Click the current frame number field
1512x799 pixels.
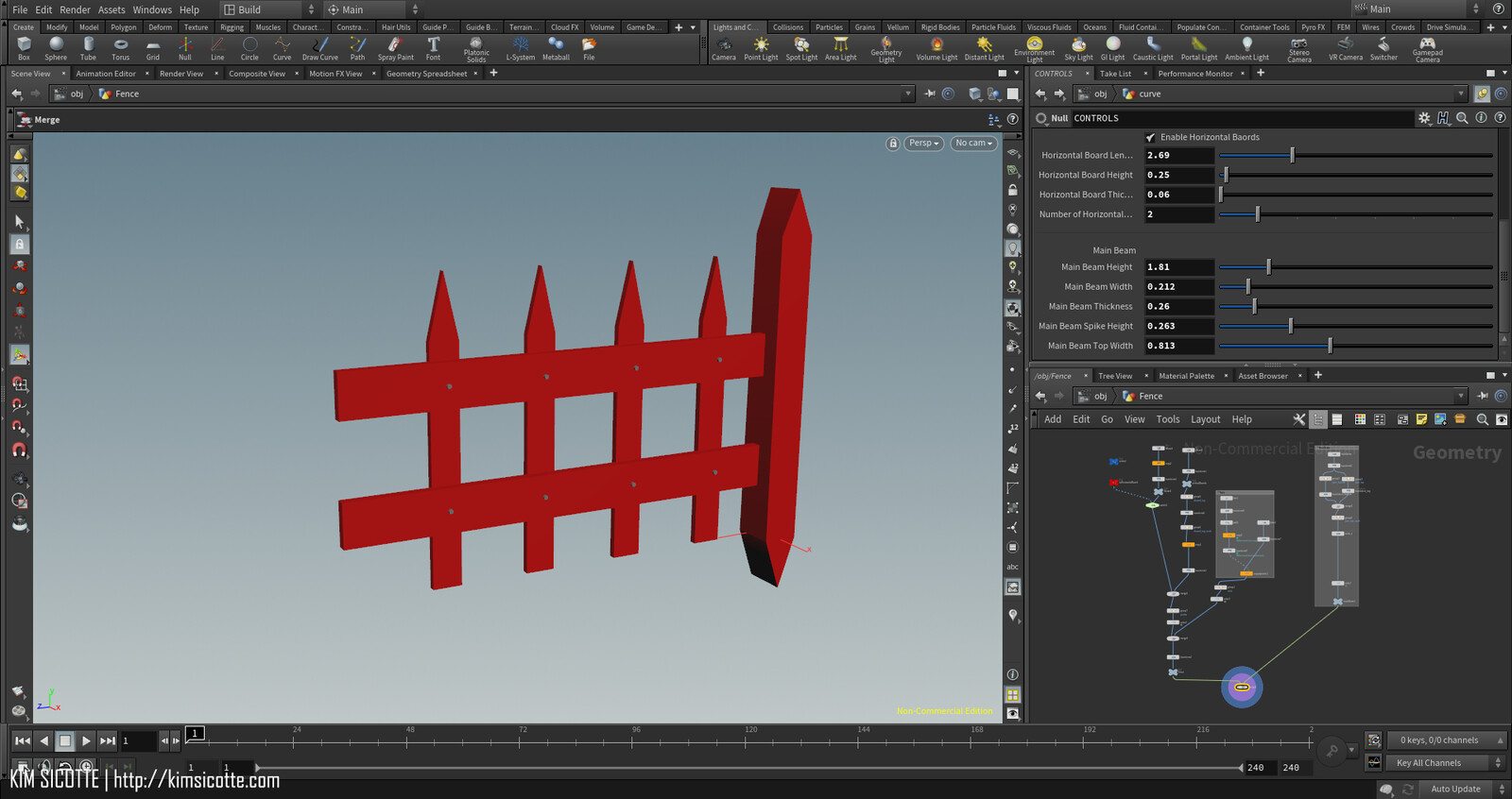point(138,741)
